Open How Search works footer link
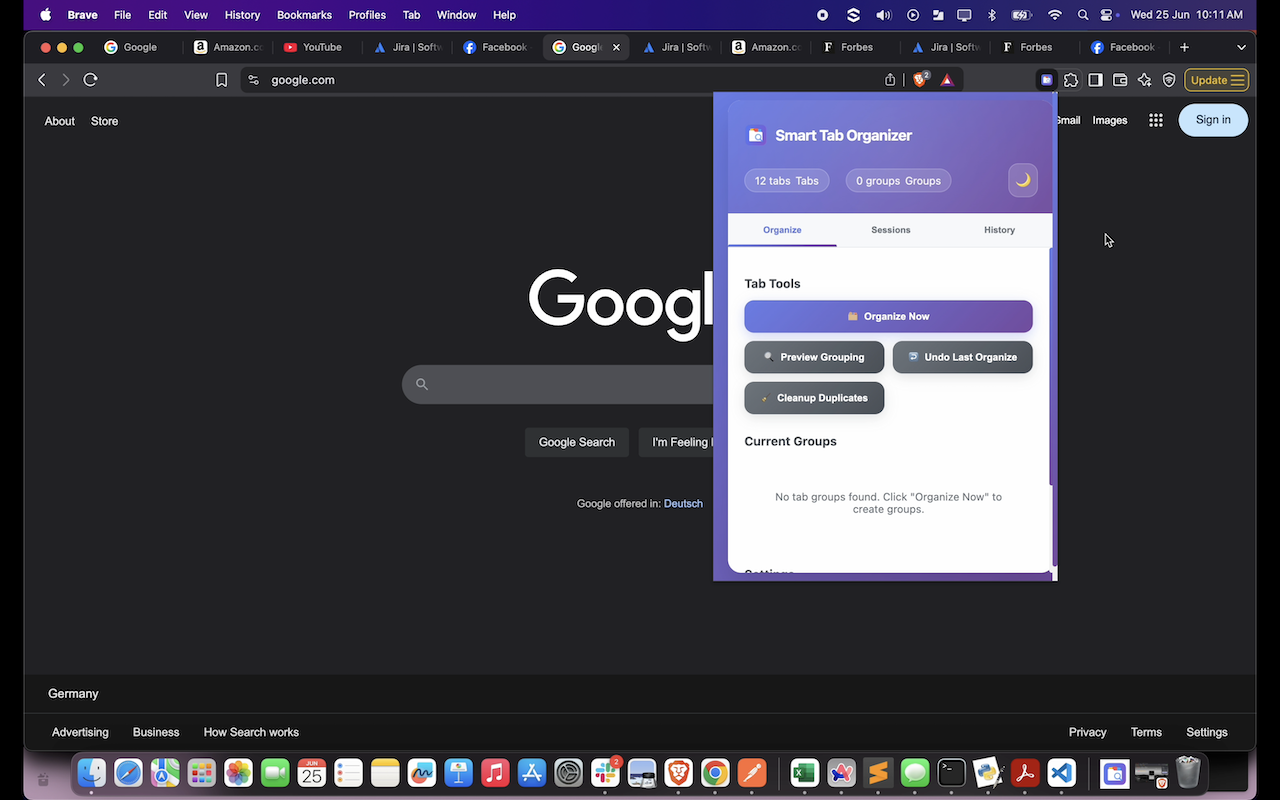The height and width of the screenshot is (800, 1280). [251, 732]
